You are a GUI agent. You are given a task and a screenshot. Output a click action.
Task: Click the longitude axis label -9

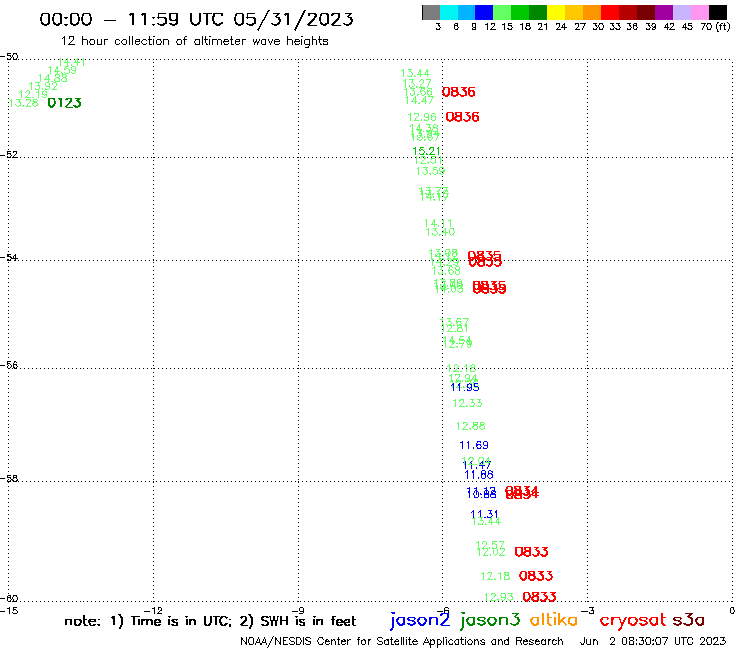[298, 610]
